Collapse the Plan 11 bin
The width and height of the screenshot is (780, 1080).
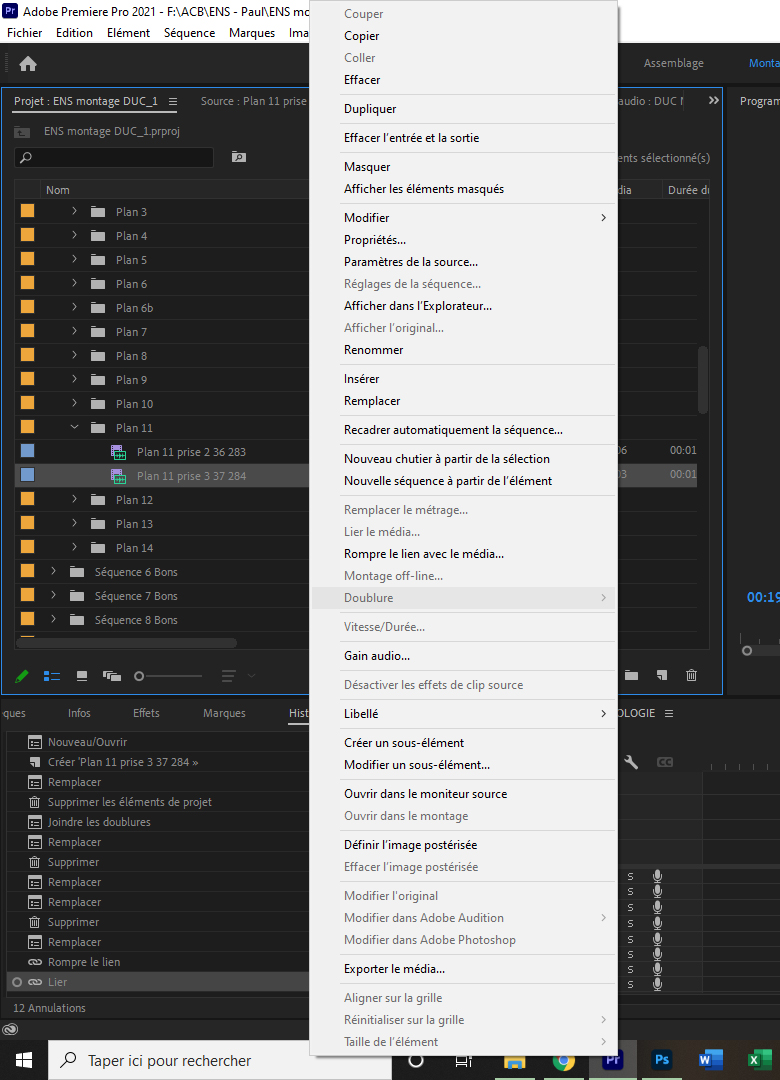pyautogui.click(x=75, y=428)
